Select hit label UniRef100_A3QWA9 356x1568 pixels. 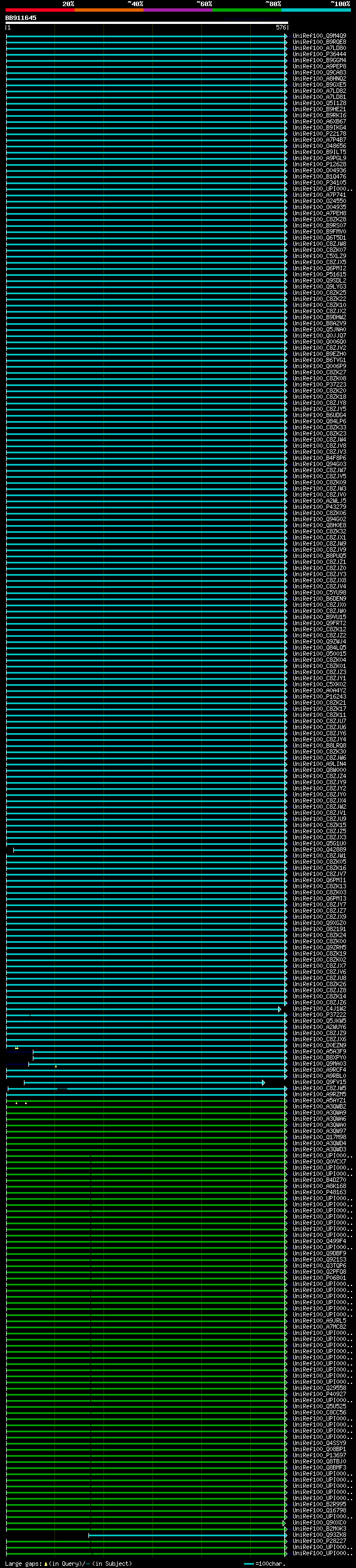(319, 1112)
